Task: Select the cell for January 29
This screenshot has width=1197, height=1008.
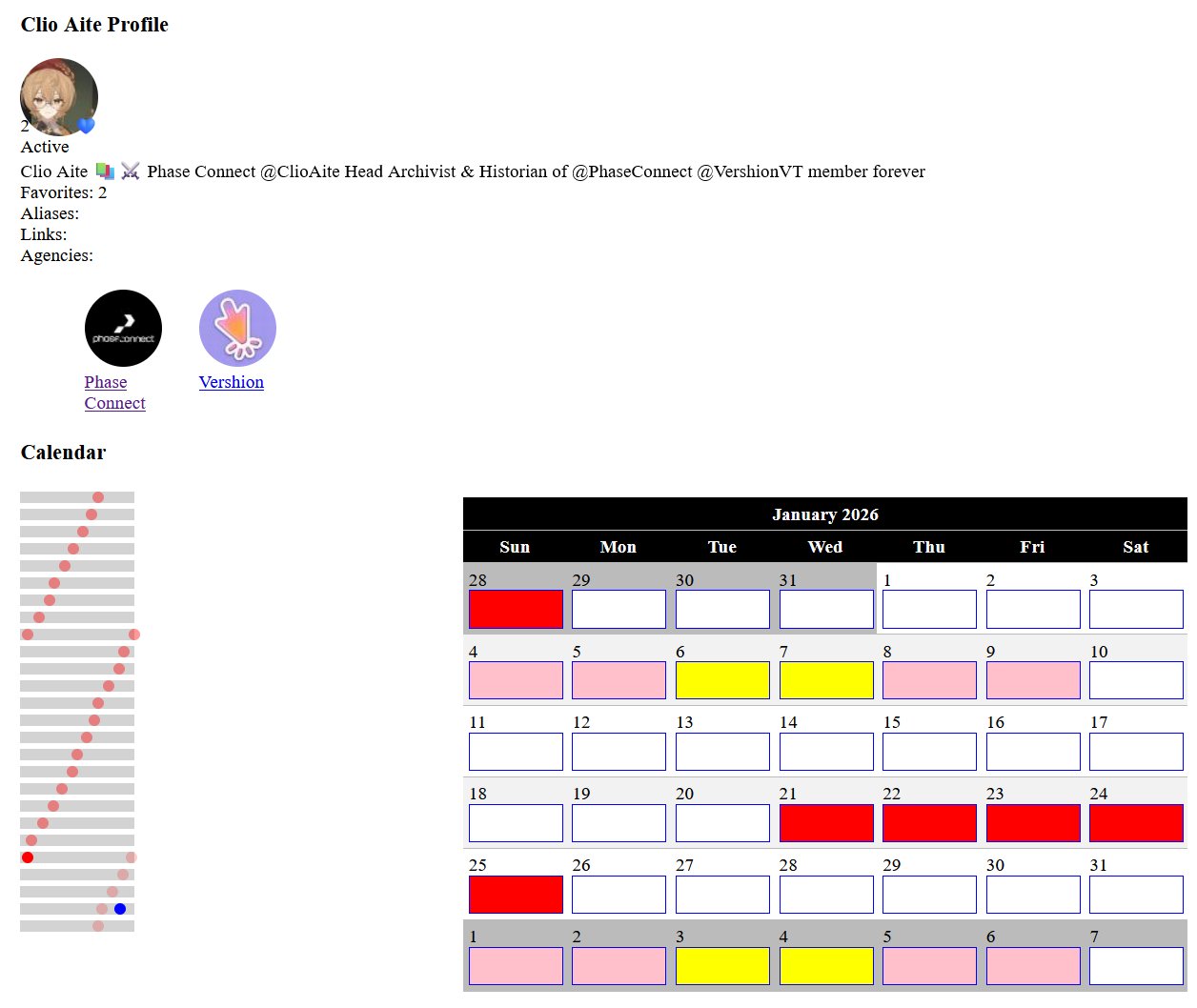Action: (929, 895)
